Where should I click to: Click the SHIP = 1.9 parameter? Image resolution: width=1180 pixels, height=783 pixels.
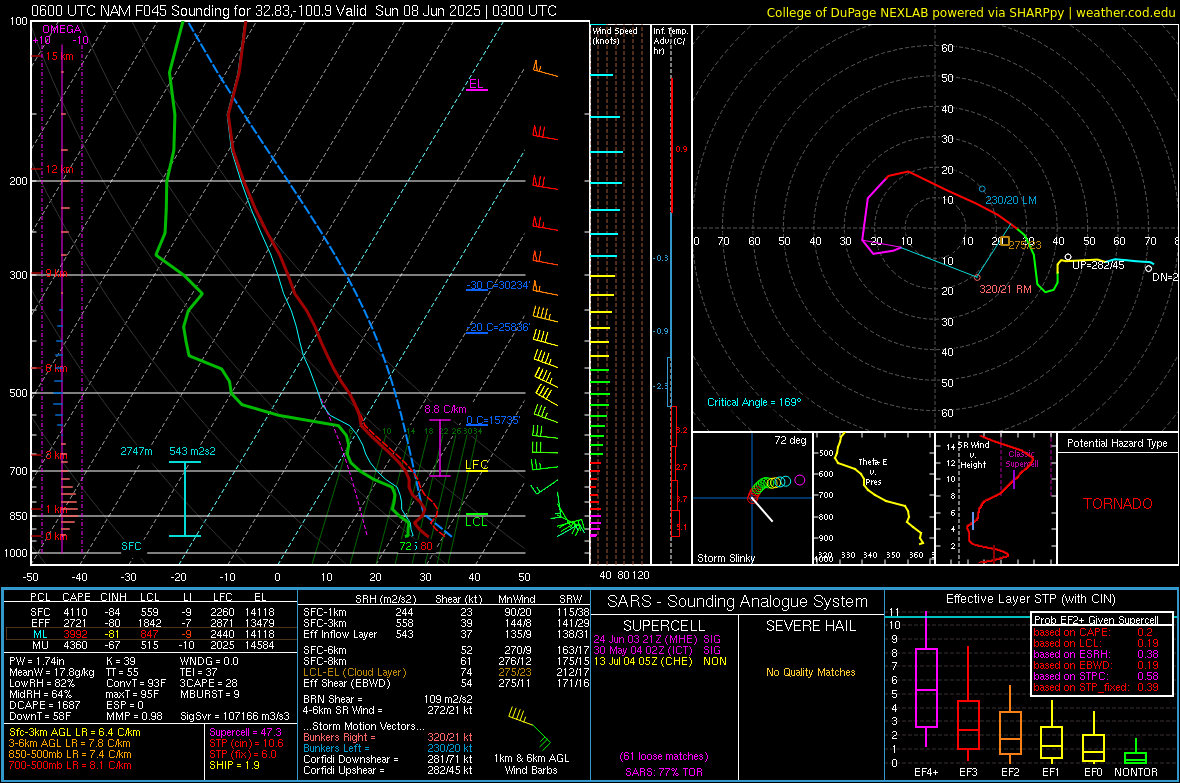pos(234,766)
